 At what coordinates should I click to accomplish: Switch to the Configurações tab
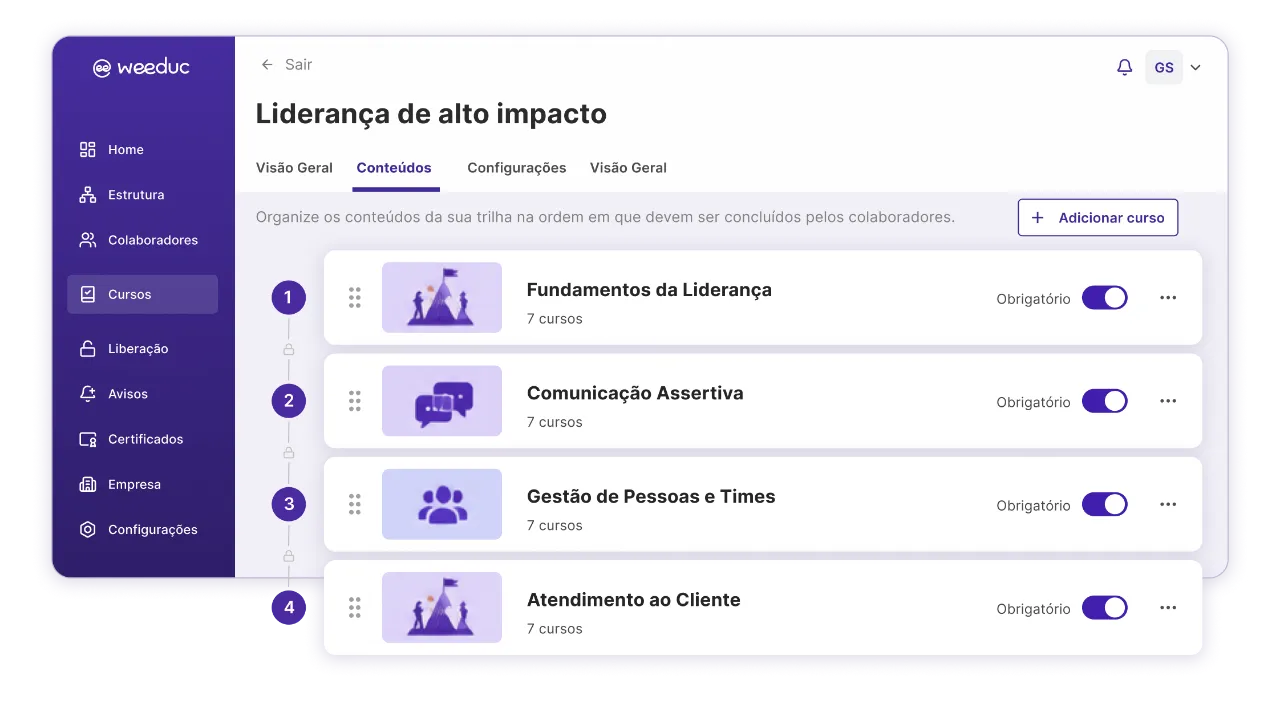(517, 168)
